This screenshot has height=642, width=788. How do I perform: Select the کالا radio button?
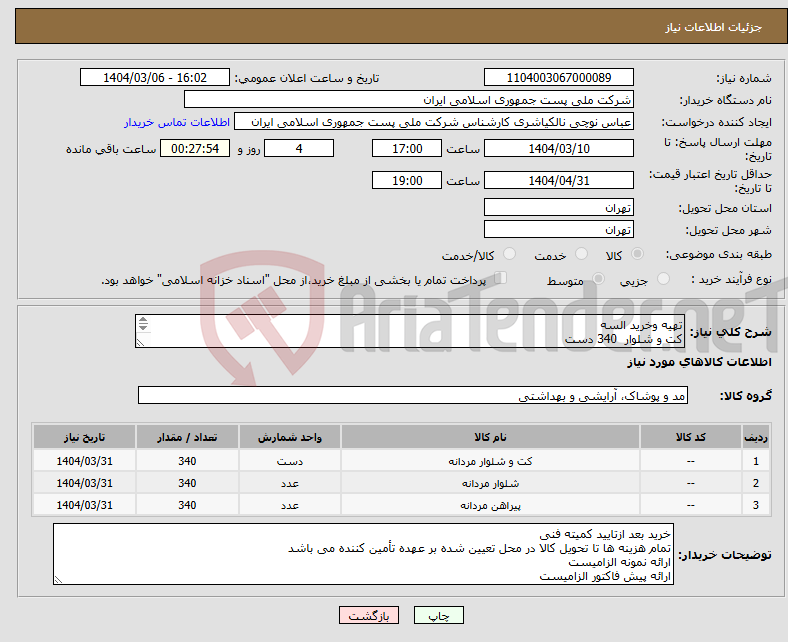(x=637, y=254)
